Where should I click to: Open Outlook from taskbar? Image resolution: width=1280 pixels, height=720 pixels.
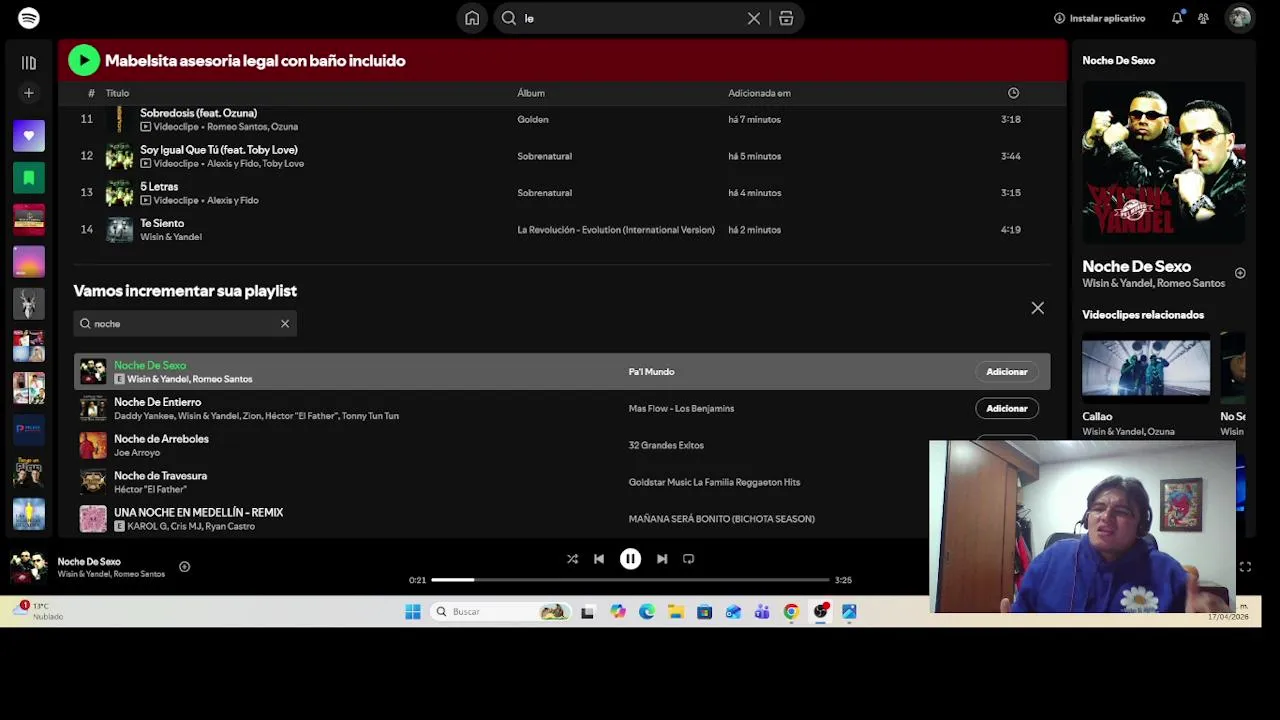(x=733, y=612)
